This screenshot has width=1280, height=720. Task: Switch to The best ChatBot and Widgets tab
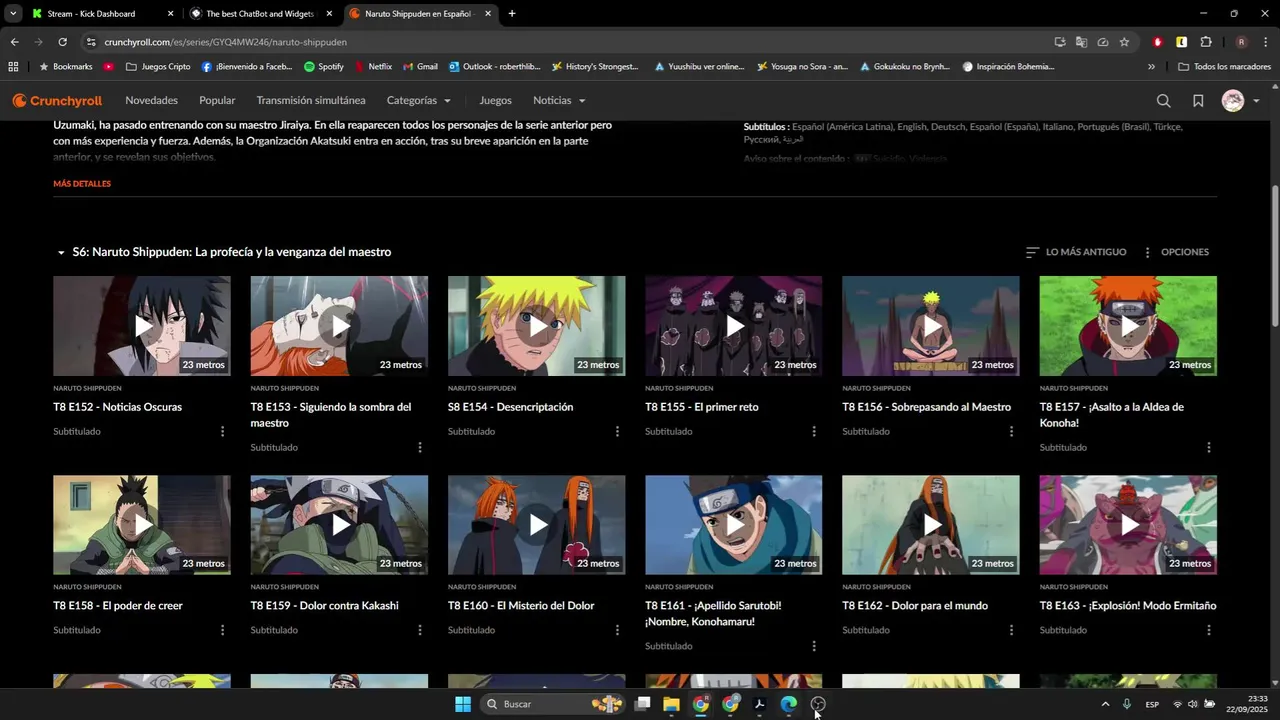pyautogui.click(x=260, y=14)
